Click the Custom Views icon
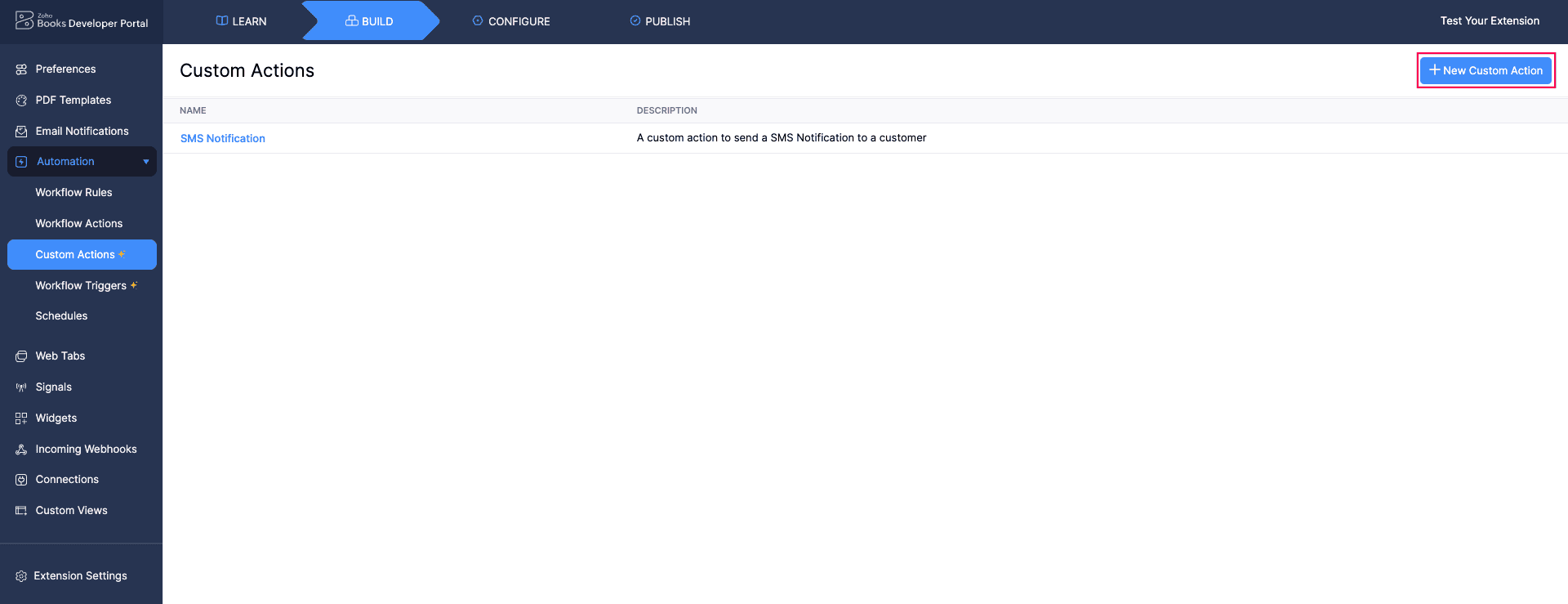 (21, 511)
